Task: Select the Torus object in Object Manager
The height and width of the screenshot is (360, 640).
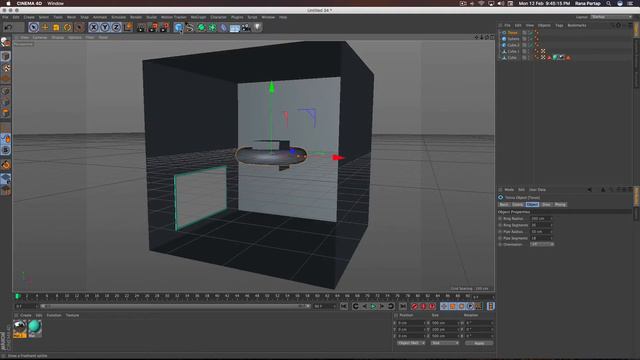Action: (513, 33)
